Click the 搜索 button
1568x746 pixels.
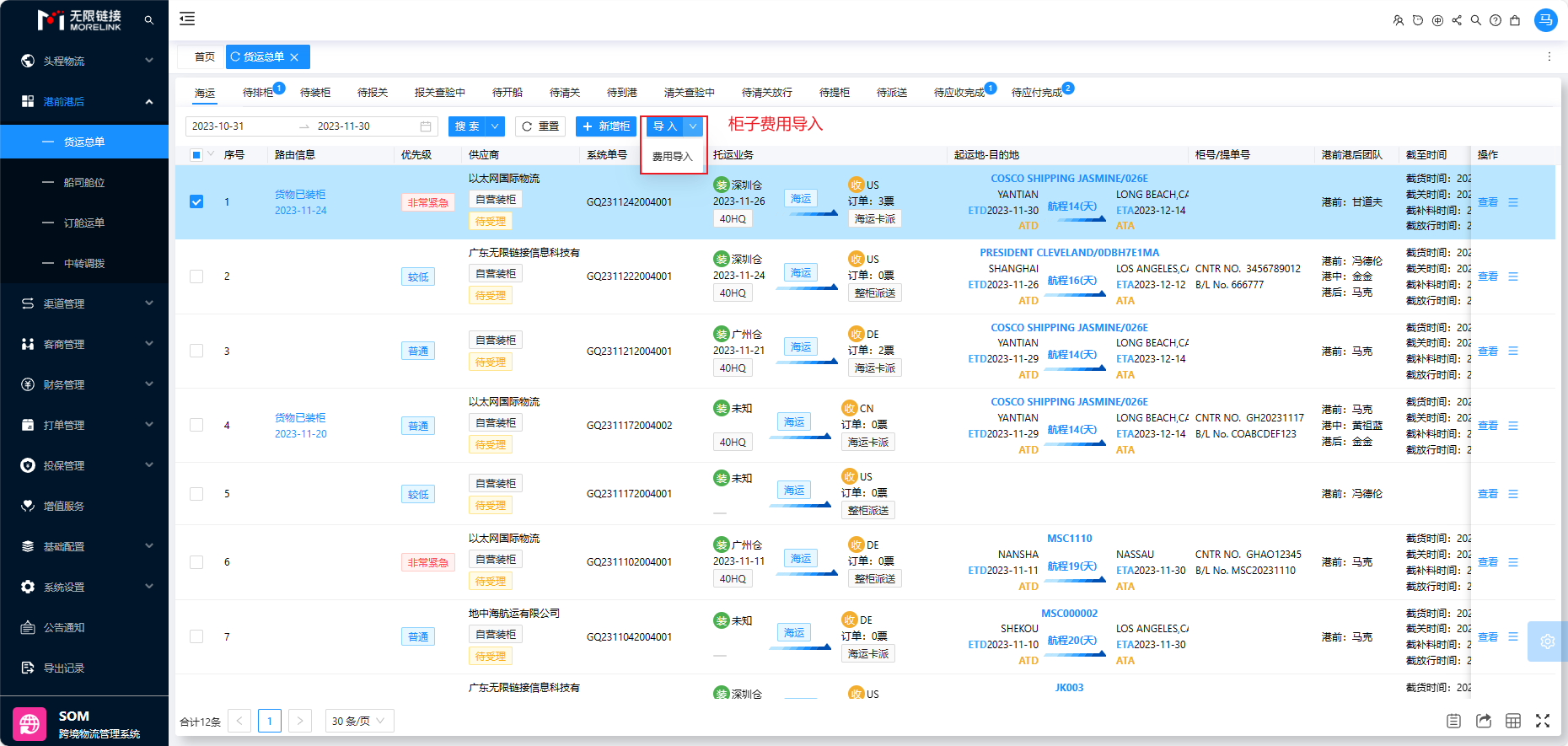point(467,126)
